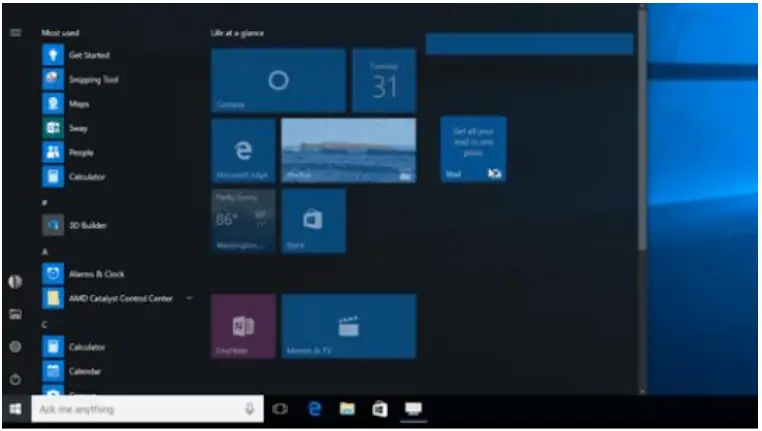
Task: Open the Mail tile
Action: click(x=473, y=149)
